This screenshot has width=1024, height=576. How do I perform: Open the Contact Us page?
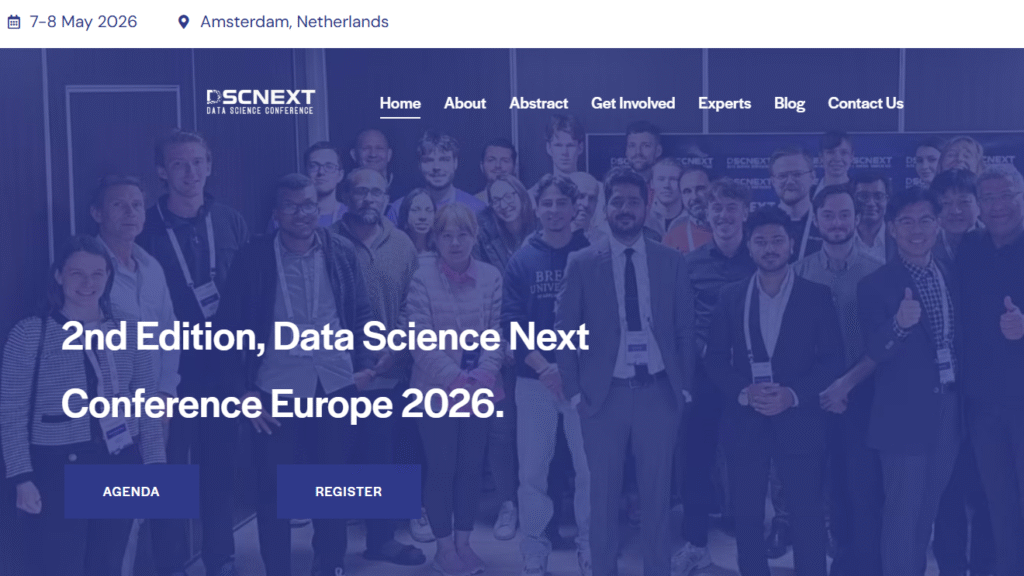tap(865, 103)
